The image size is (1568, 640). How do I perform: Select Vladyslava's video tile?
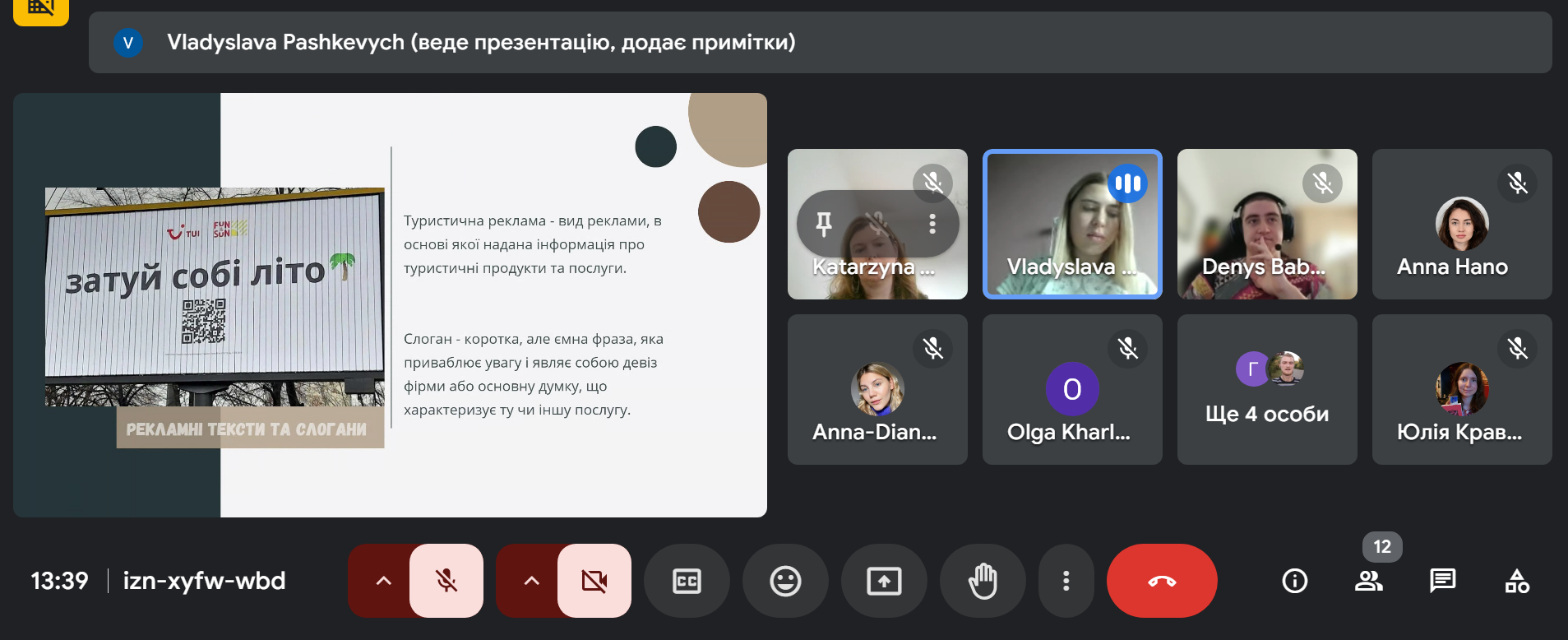click(1072, 224)
